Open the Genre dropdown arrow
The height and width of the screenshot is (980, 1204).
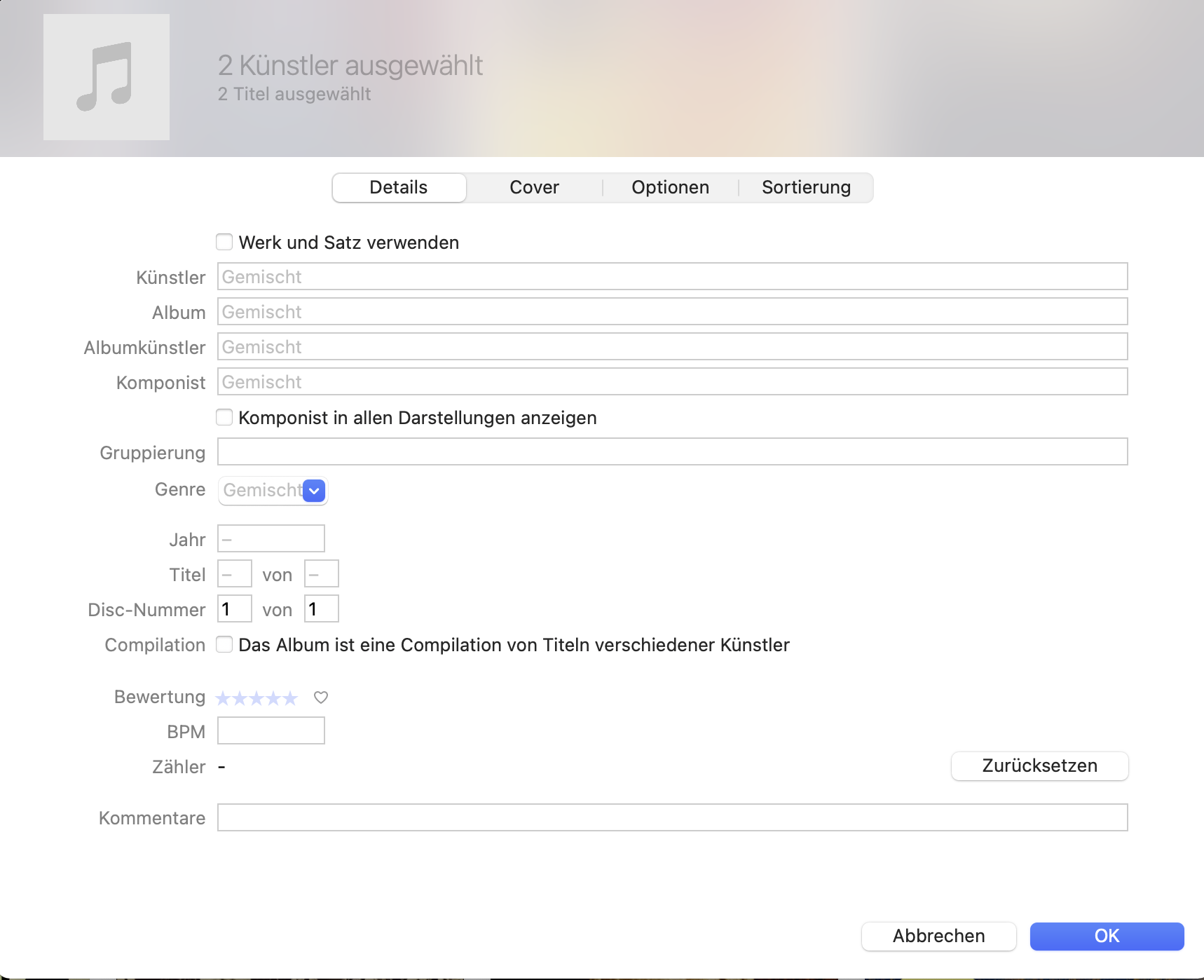(315, 491)
